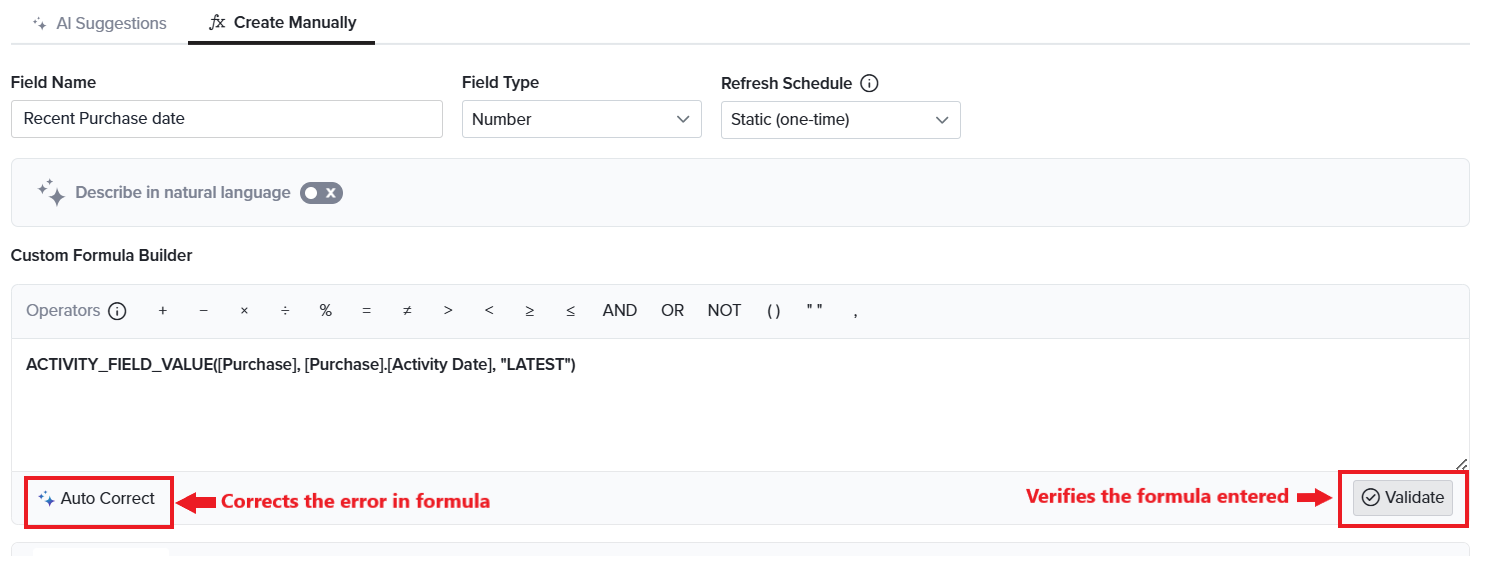
Task: Click the Field Name input box
Action: point(227,118)
